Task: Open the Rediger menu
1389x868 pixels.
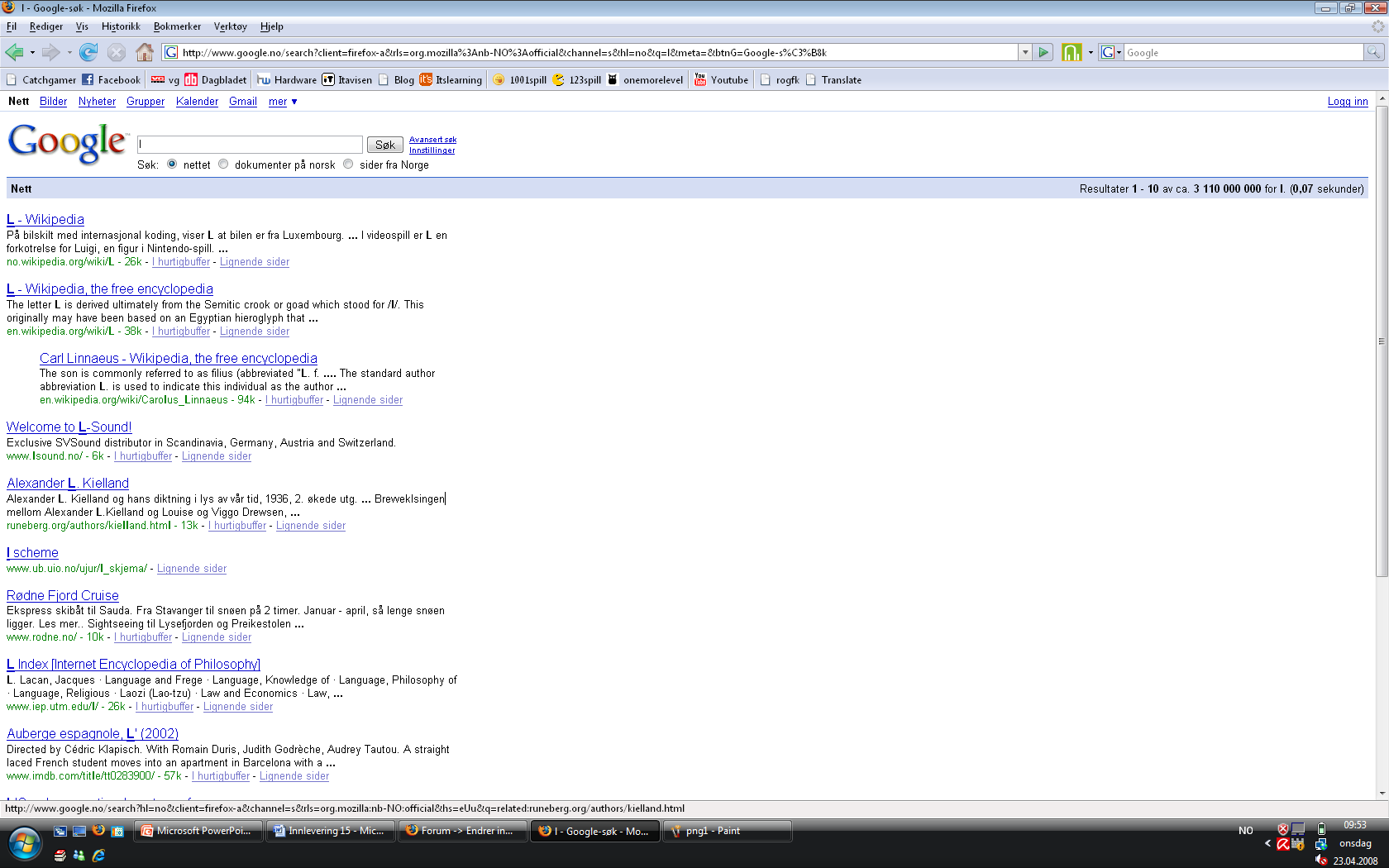Action: 46,26
